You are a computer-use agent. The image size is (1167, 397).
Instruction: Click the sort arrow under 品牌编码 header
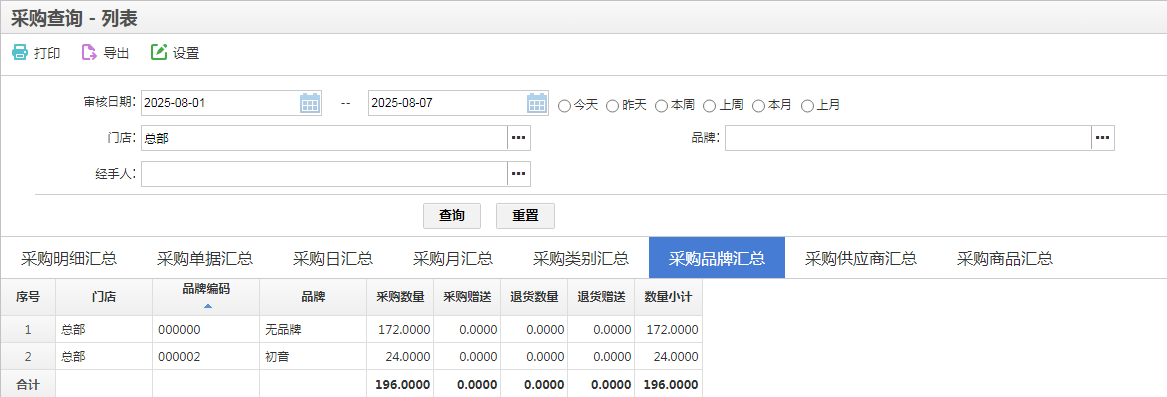[x=208, y=306]
